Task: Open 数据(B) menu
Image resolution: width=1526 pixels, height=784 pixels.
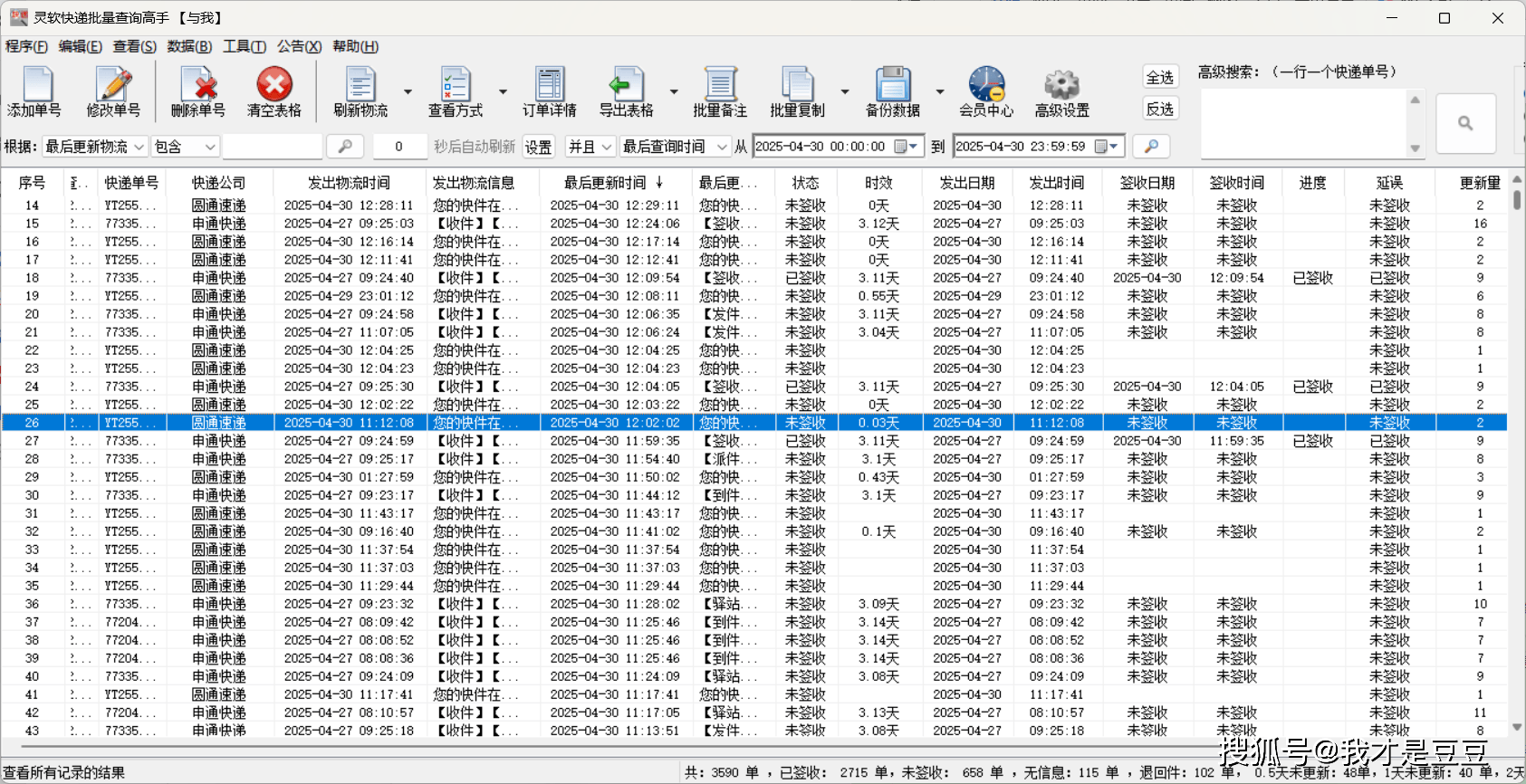Action: point(189,46)
